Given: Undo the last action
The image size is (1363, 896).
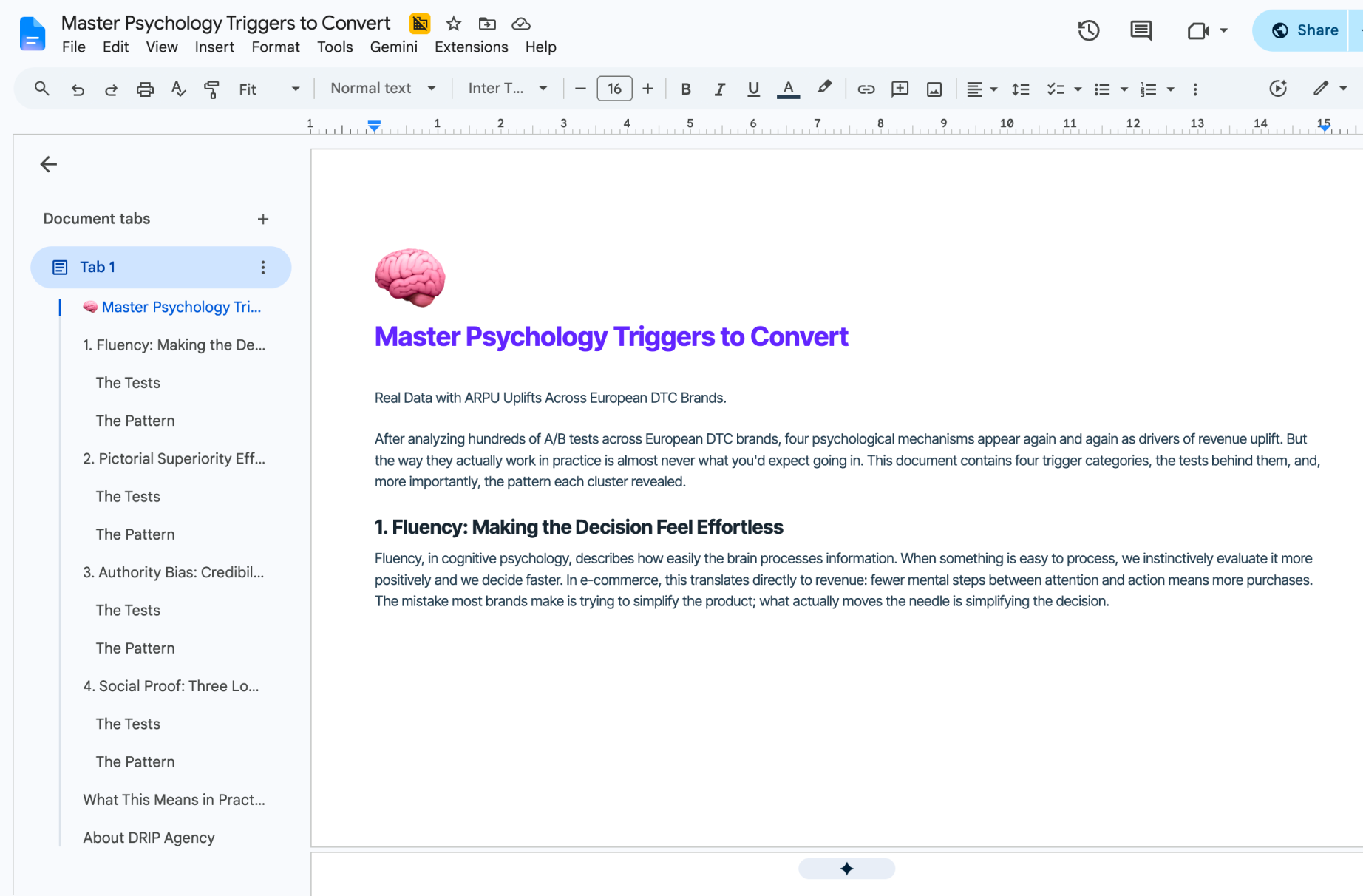Looking at the screenshot, I should [x=78, y=89].
